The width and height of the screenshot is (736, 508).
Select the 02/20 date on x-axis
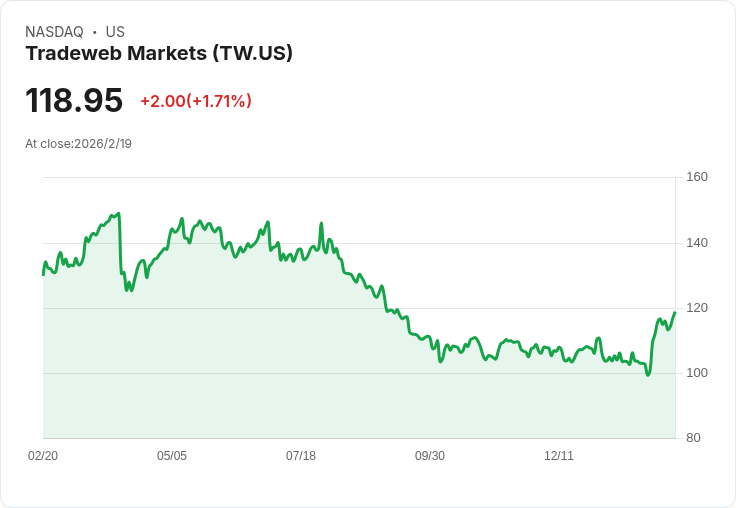43,456
